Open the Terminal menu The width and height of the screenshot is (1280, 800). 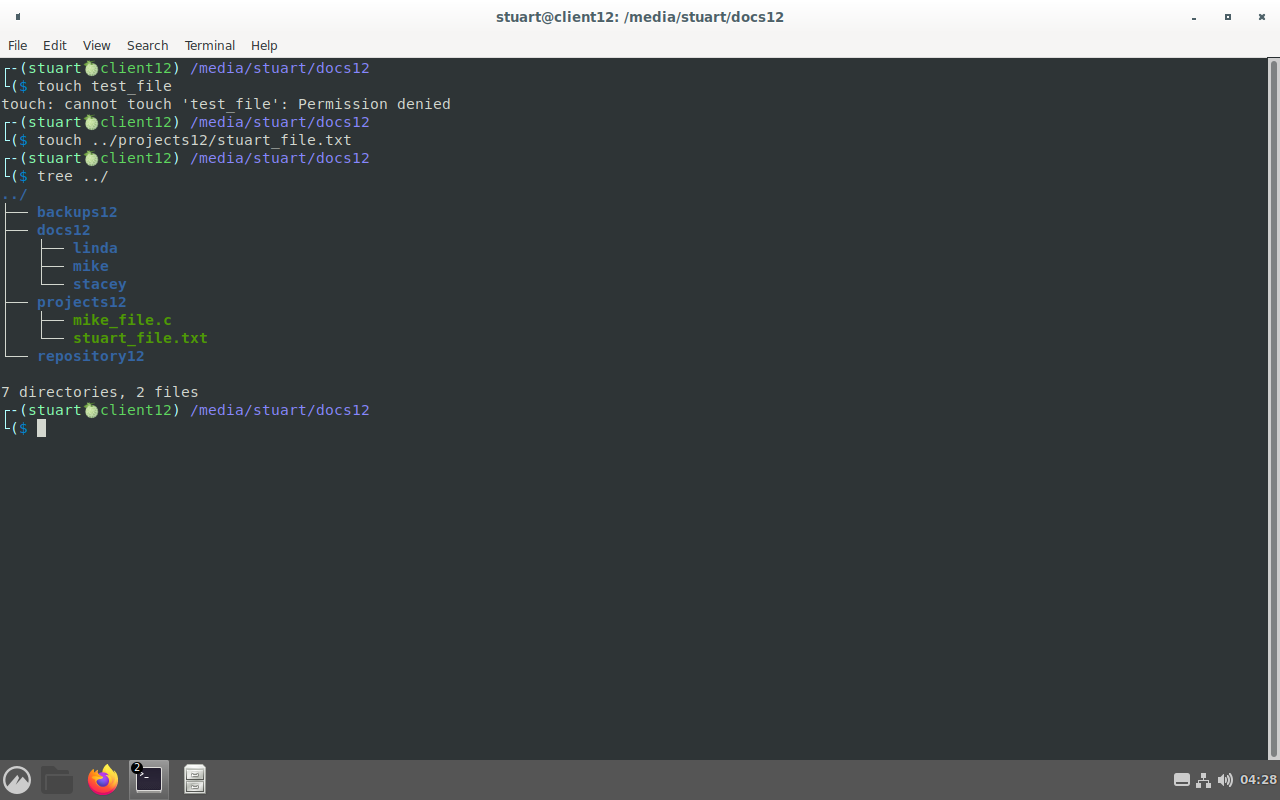tap(209, 45)
